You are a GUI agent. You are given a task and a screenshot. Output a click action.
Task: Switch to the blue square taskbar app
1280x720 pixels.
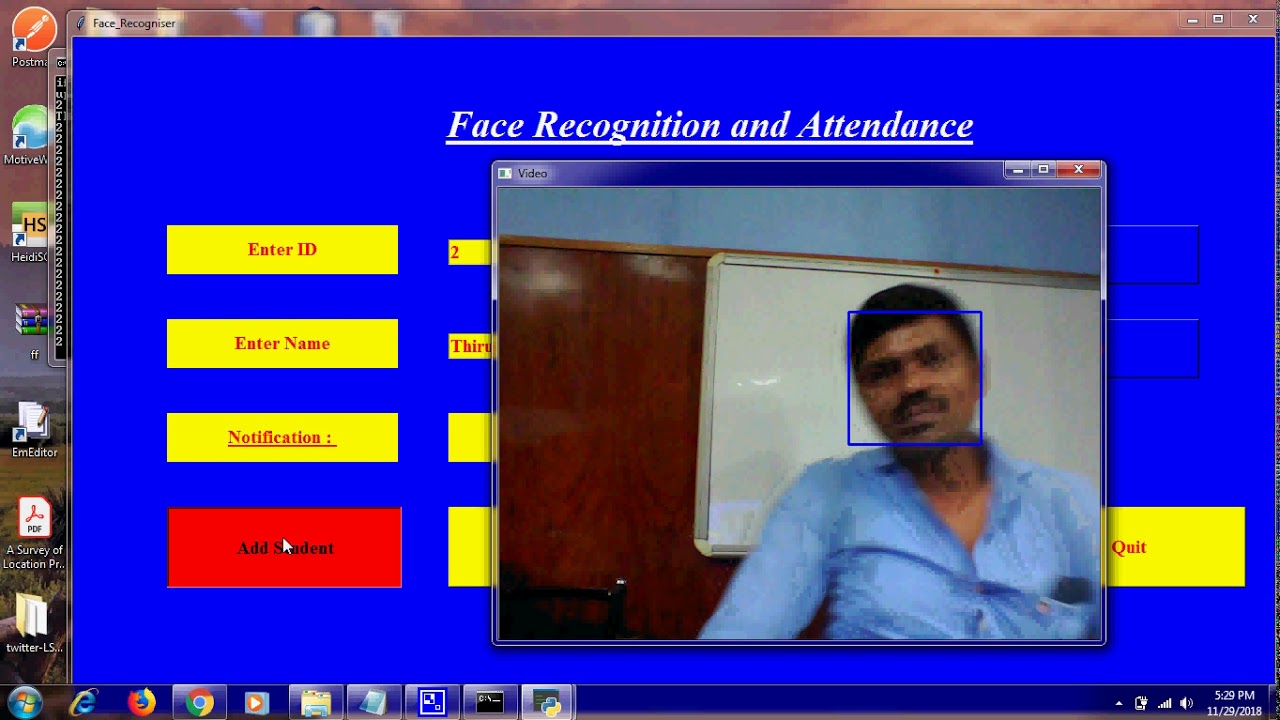point(432,703)
